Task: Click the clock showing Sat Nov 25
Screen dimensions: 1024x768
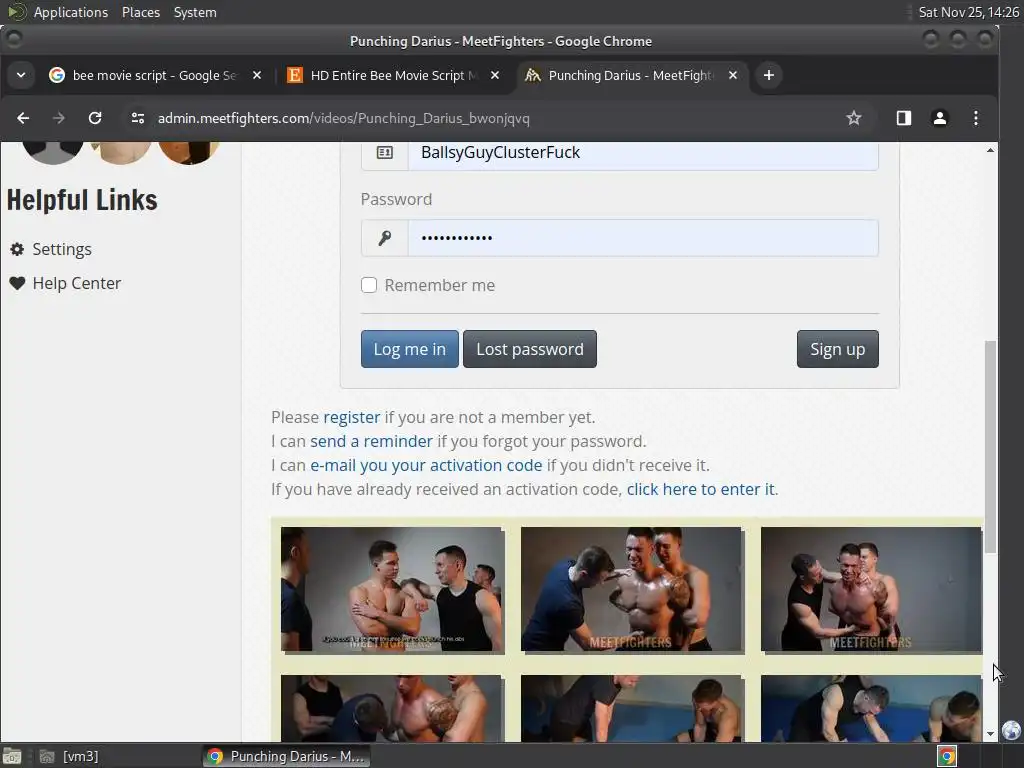Action: [x=968, y=12]
